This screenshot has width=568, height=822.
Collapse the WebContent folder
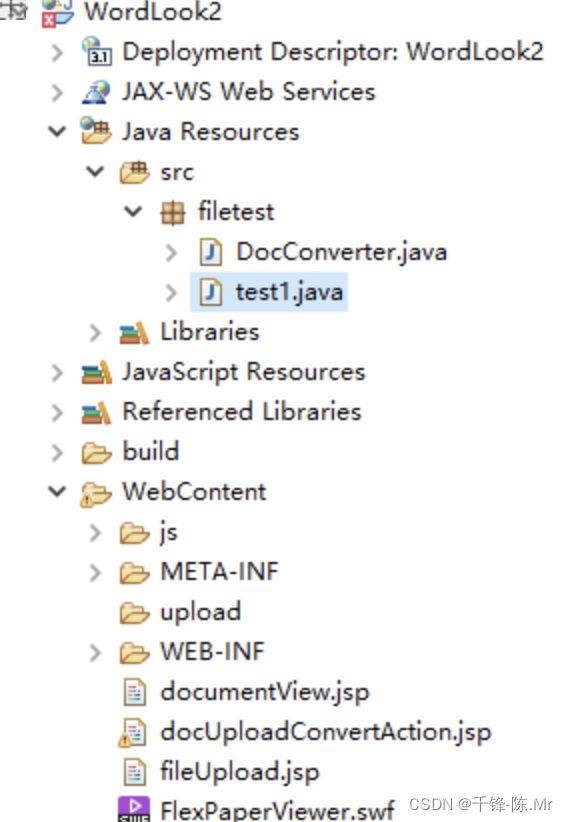57,491
